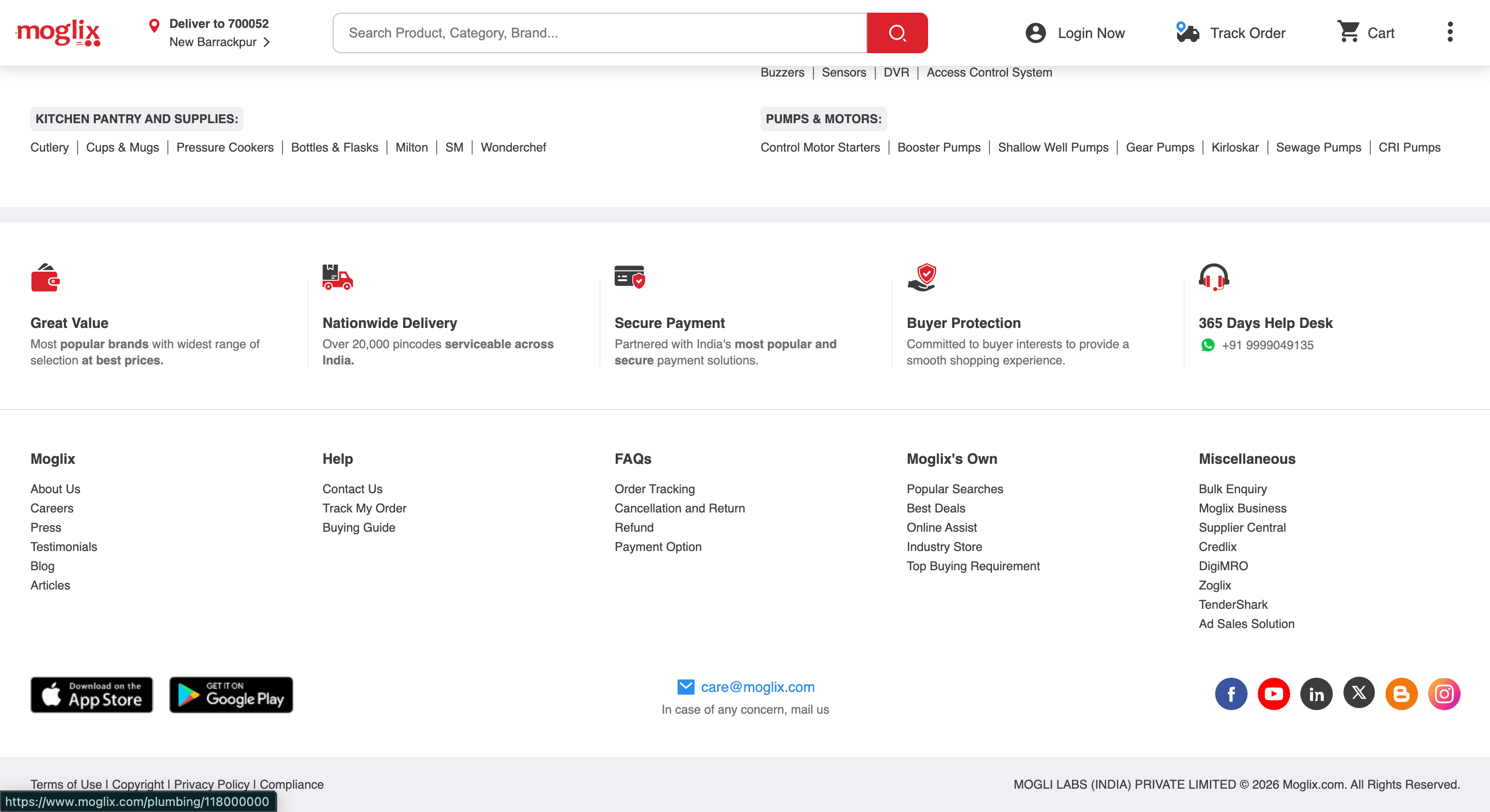1490x812 pixels.
Task: Download from Apple App Store badge
Action: click(91, 695)
